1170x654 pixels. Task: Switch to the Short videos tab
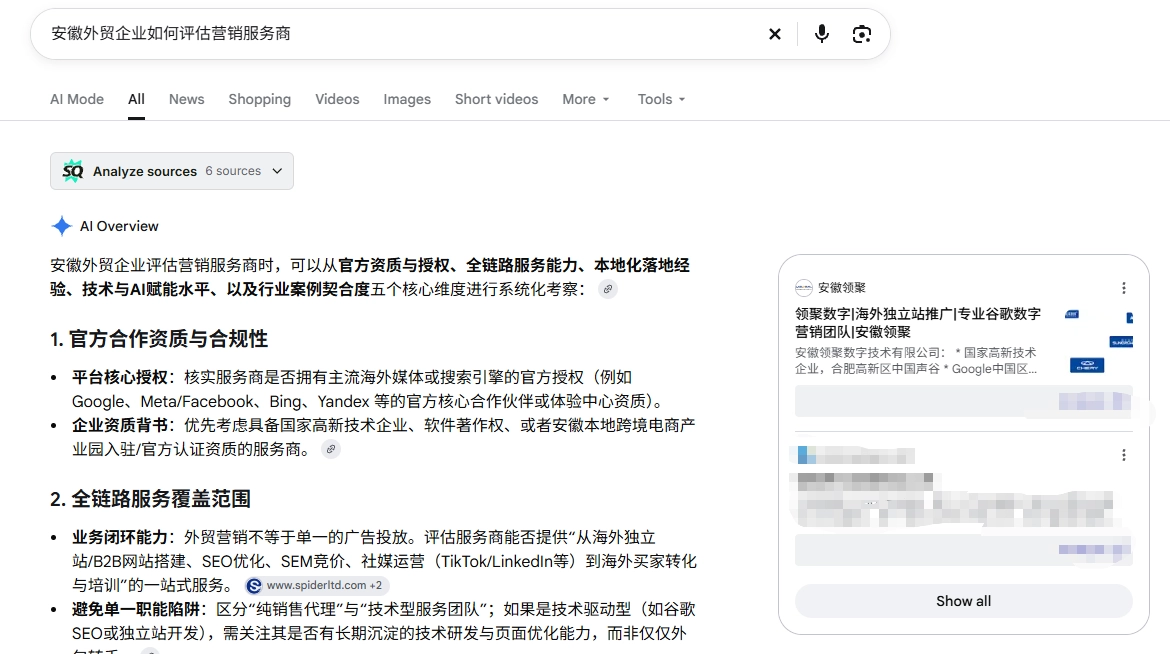pyautogui.click(x=496, y=99)
